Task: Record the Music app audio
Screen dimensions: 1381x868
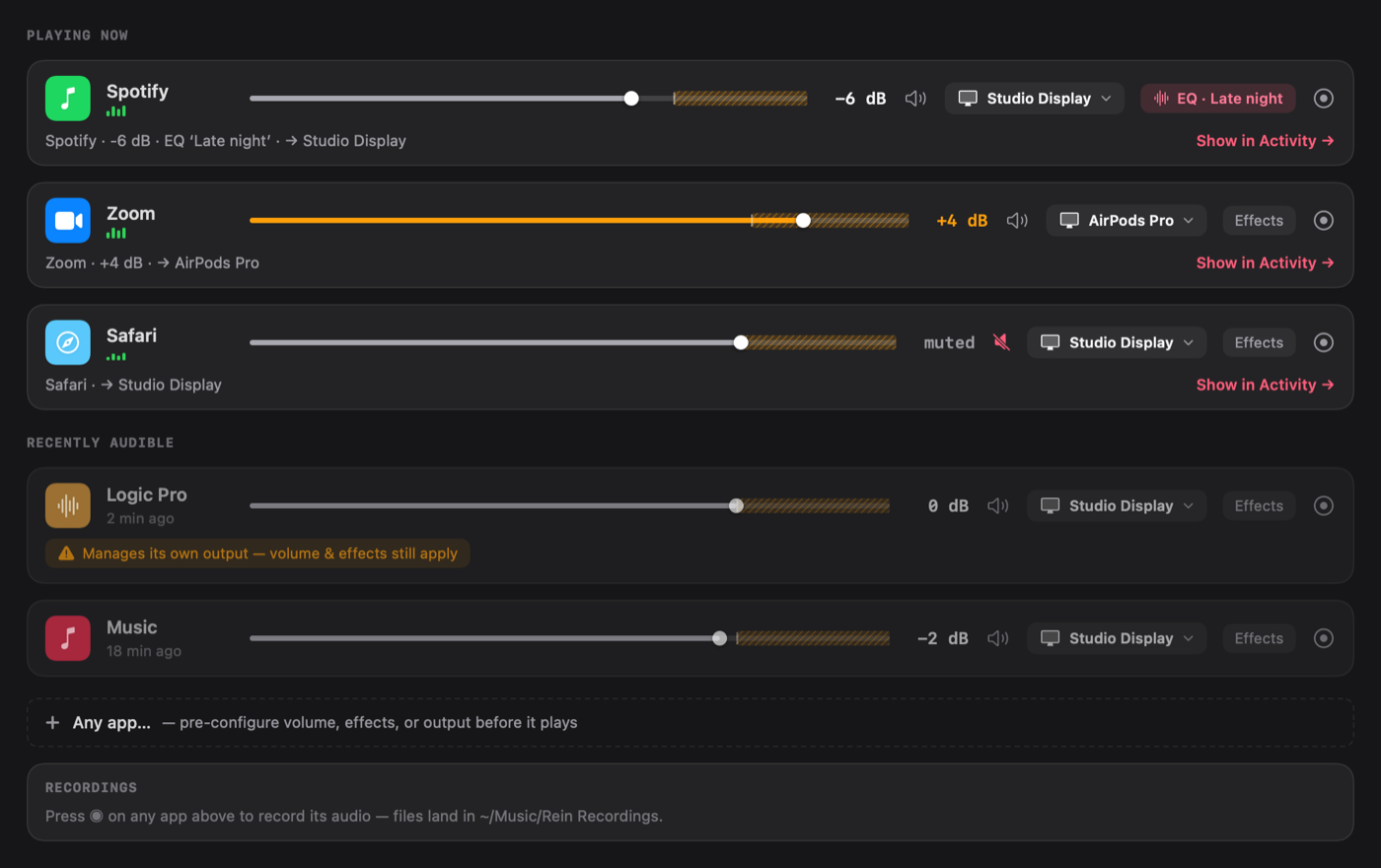Action: coord(1324,638)
